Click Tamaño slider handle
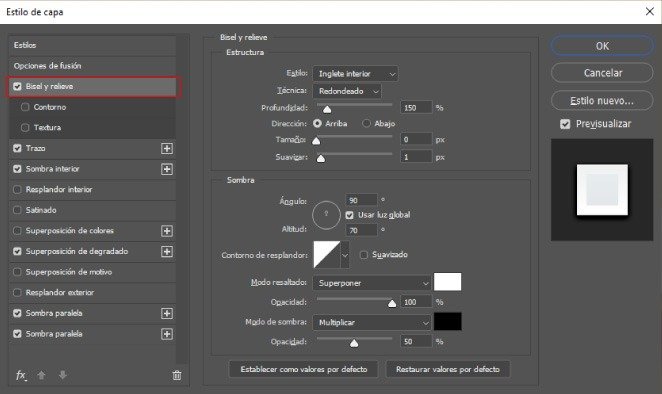The height and width of the screenshot is (394, 662). pyautogui.click(x=316, y=141)
